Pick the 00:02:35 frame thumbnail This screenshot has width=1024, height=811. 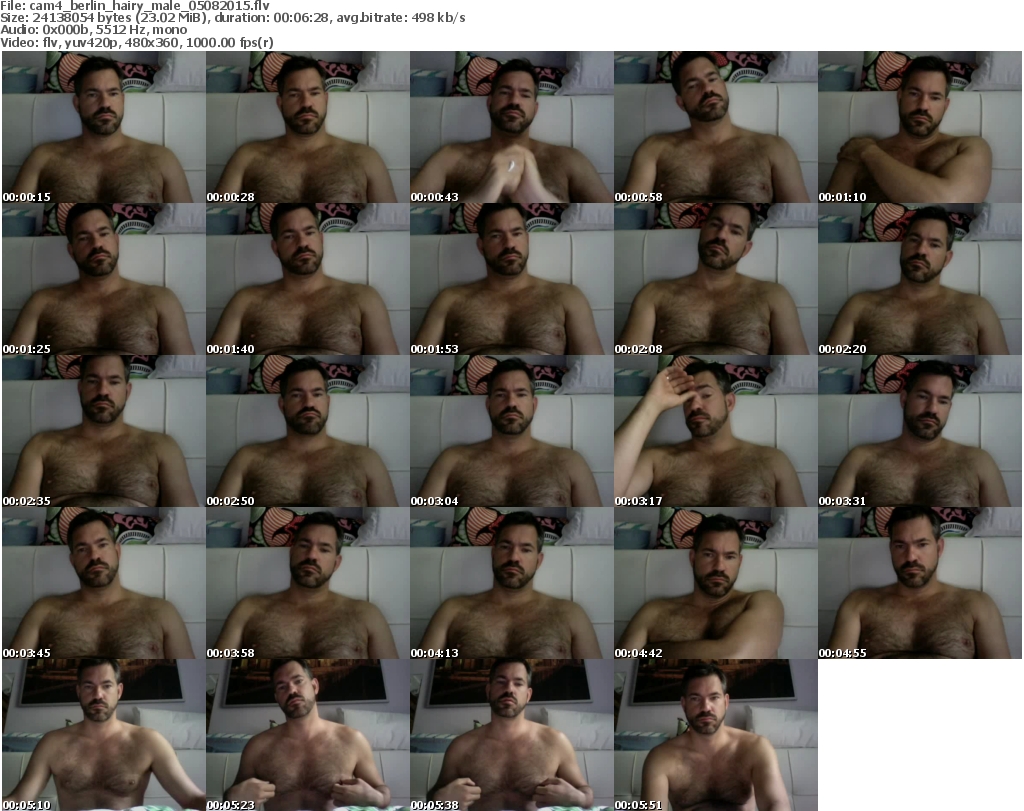[x=104, y=431]
